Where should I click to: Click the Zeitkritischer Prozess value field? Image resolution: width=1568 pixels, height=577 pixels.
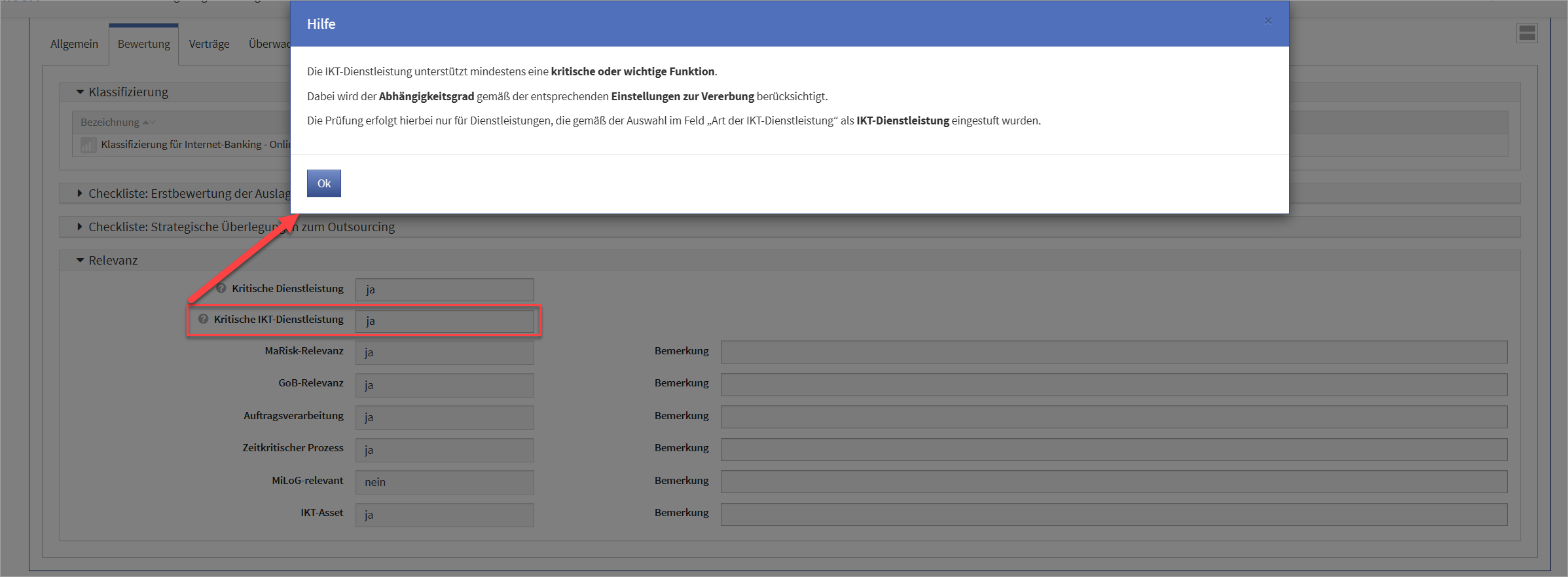pyautogui.click(x=445, y=450)
